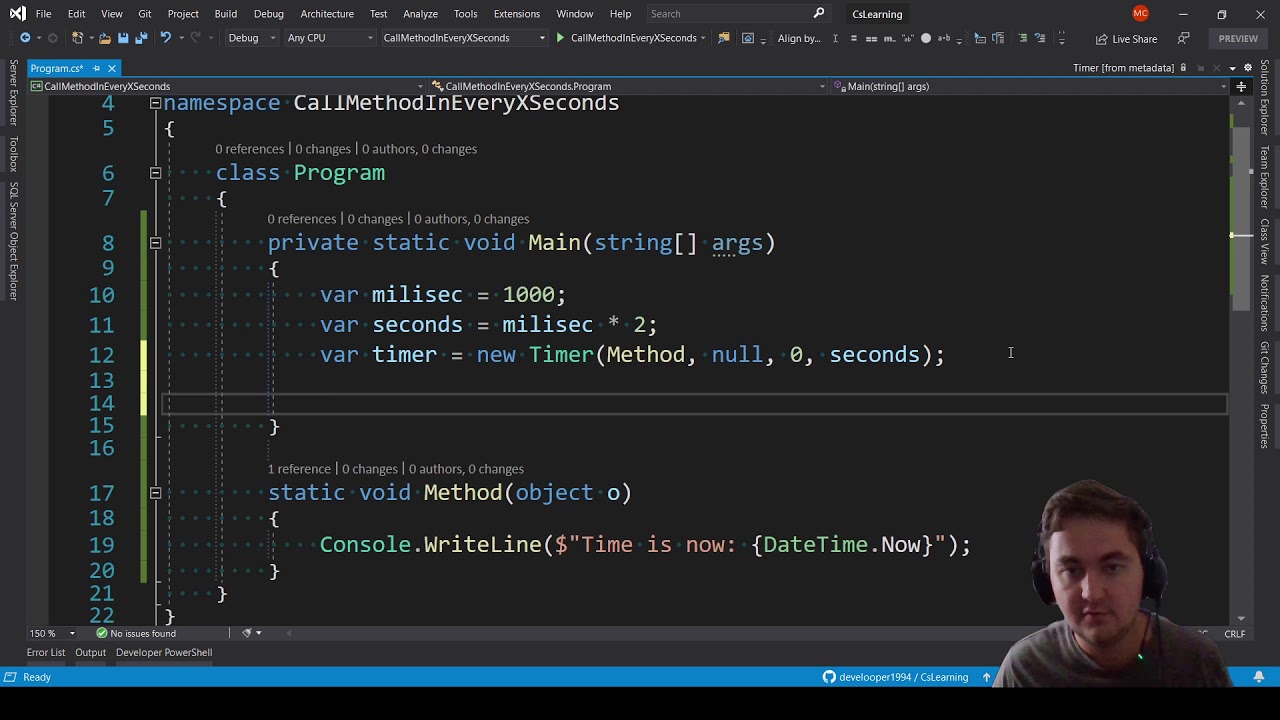Click the notifications bell in the status bar
1280x720 pixels.
tap(1259, 677)
